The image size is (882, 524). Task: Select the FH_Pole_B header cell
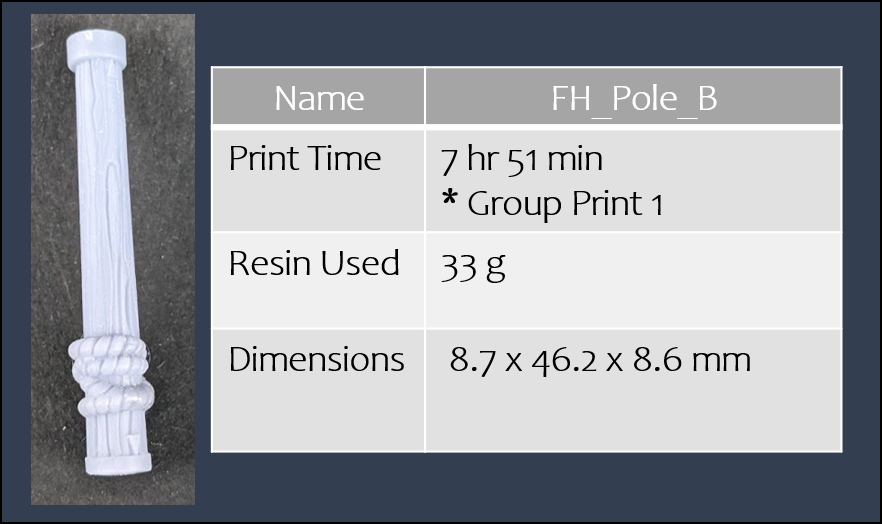[633, 96]
